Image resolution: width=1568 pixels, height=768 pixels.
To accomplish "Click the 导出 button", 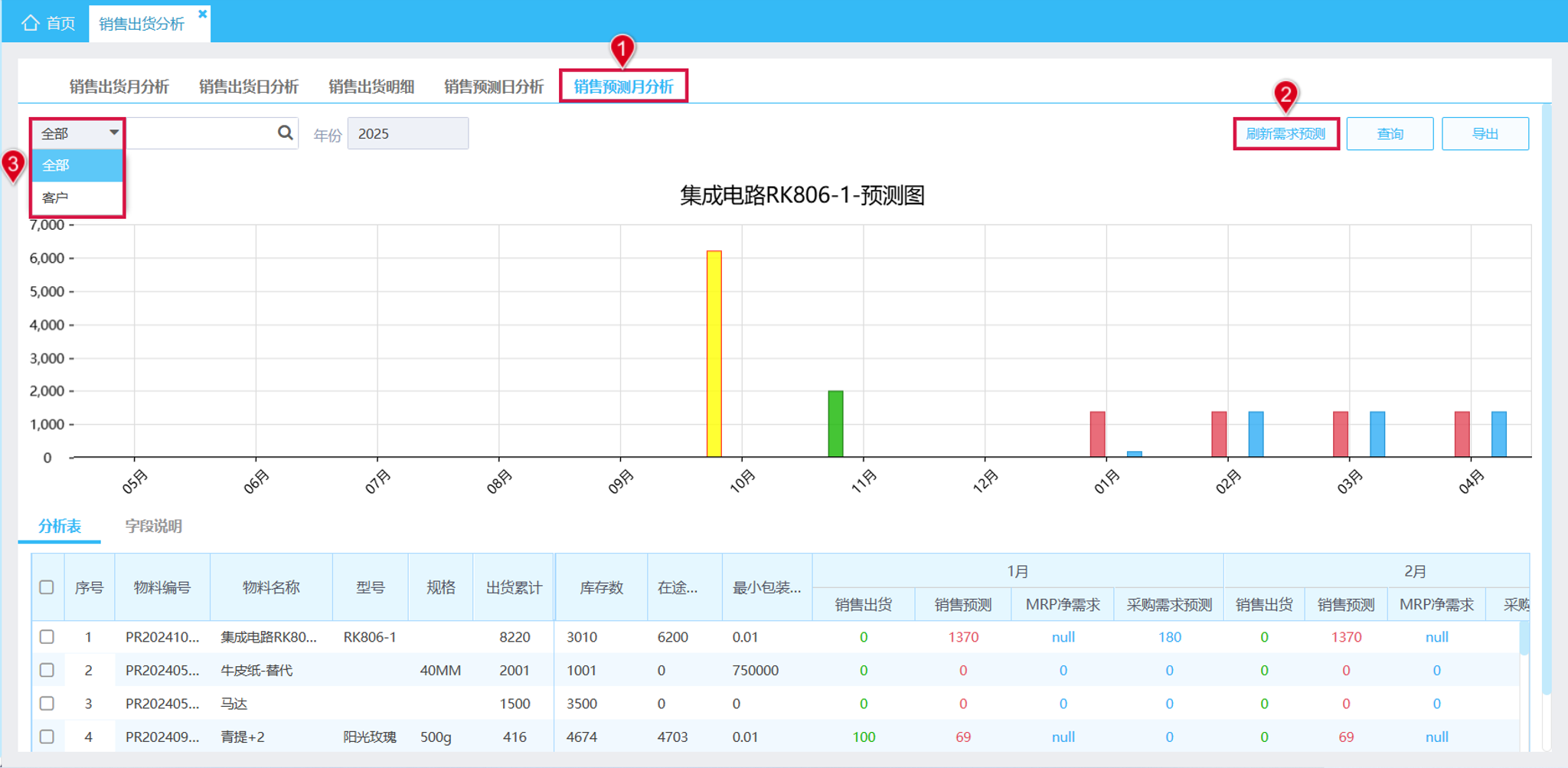I will pyautogui.click(x=1485, y=134).
